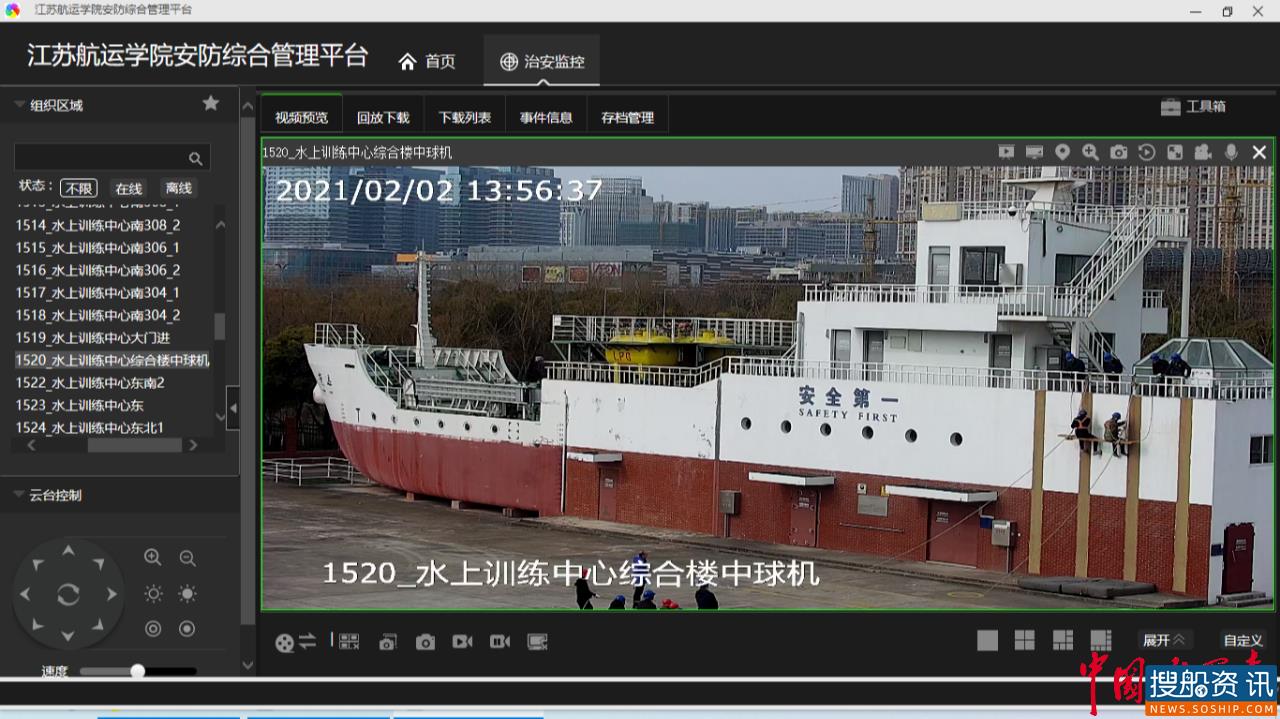Open the 事件信息 tab
The image size is (1280, 719).
546,117
